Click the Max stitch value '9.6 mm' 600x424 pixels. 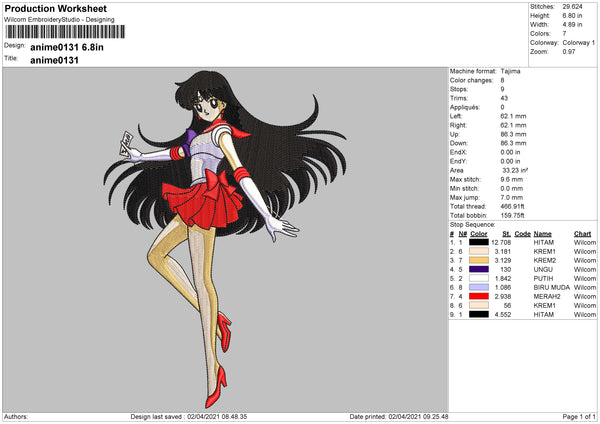click(x=512, y=179)
